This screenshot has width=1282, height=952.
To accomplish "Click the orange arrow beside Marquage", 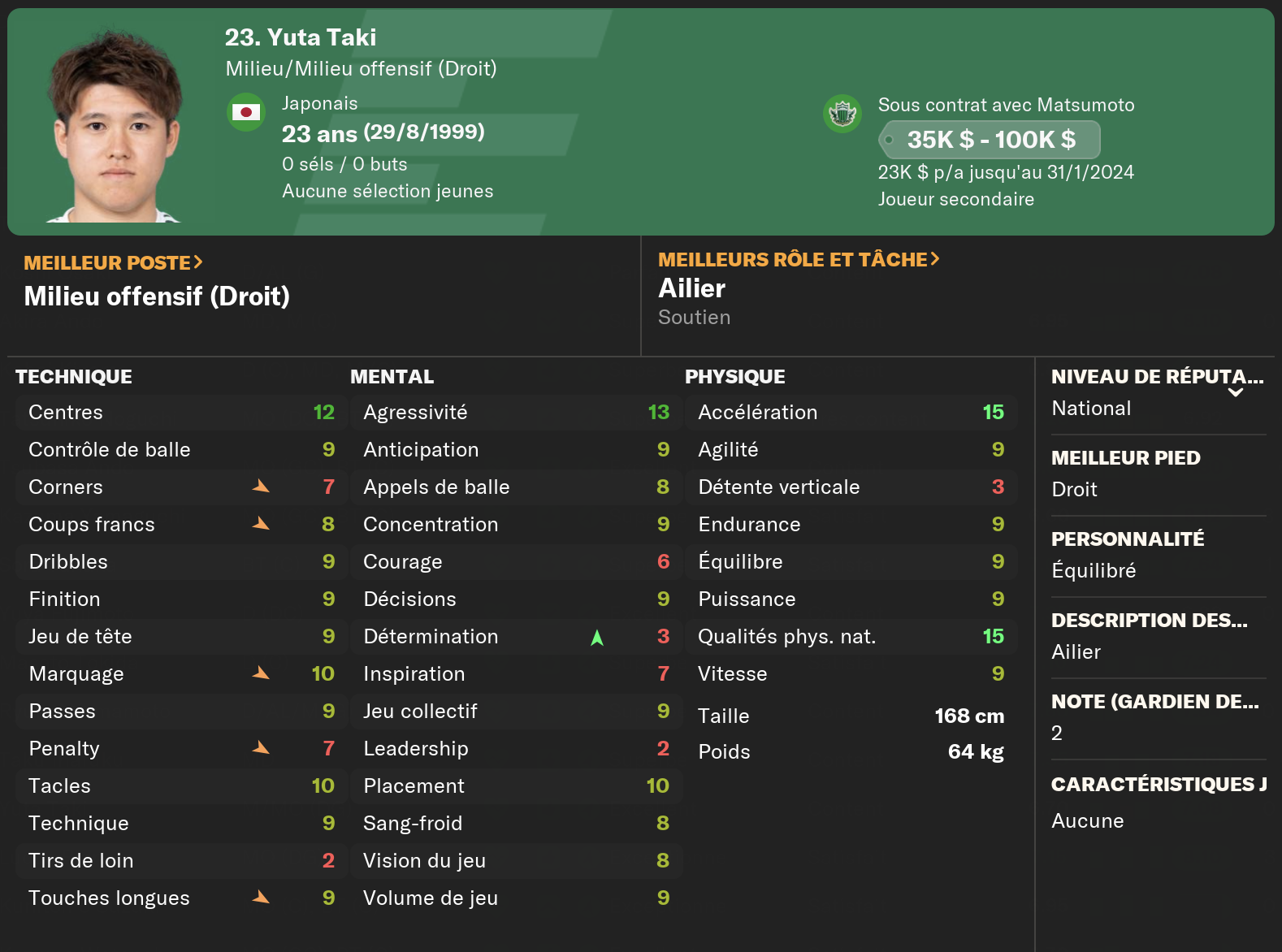I will click(x=261, y=673).
